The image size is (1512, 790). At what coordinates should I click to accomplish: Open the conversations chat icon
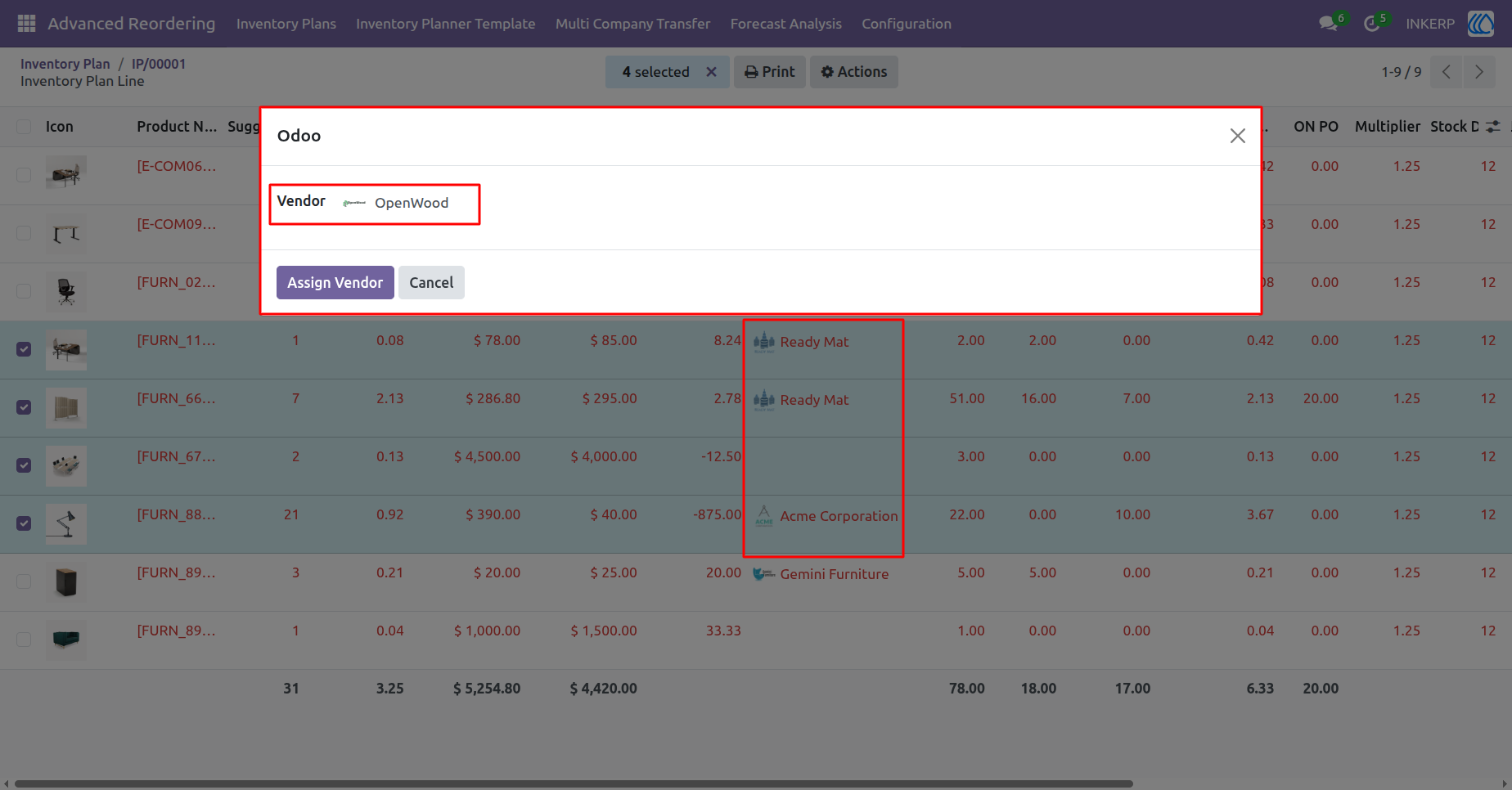[x=1329, y=24]
